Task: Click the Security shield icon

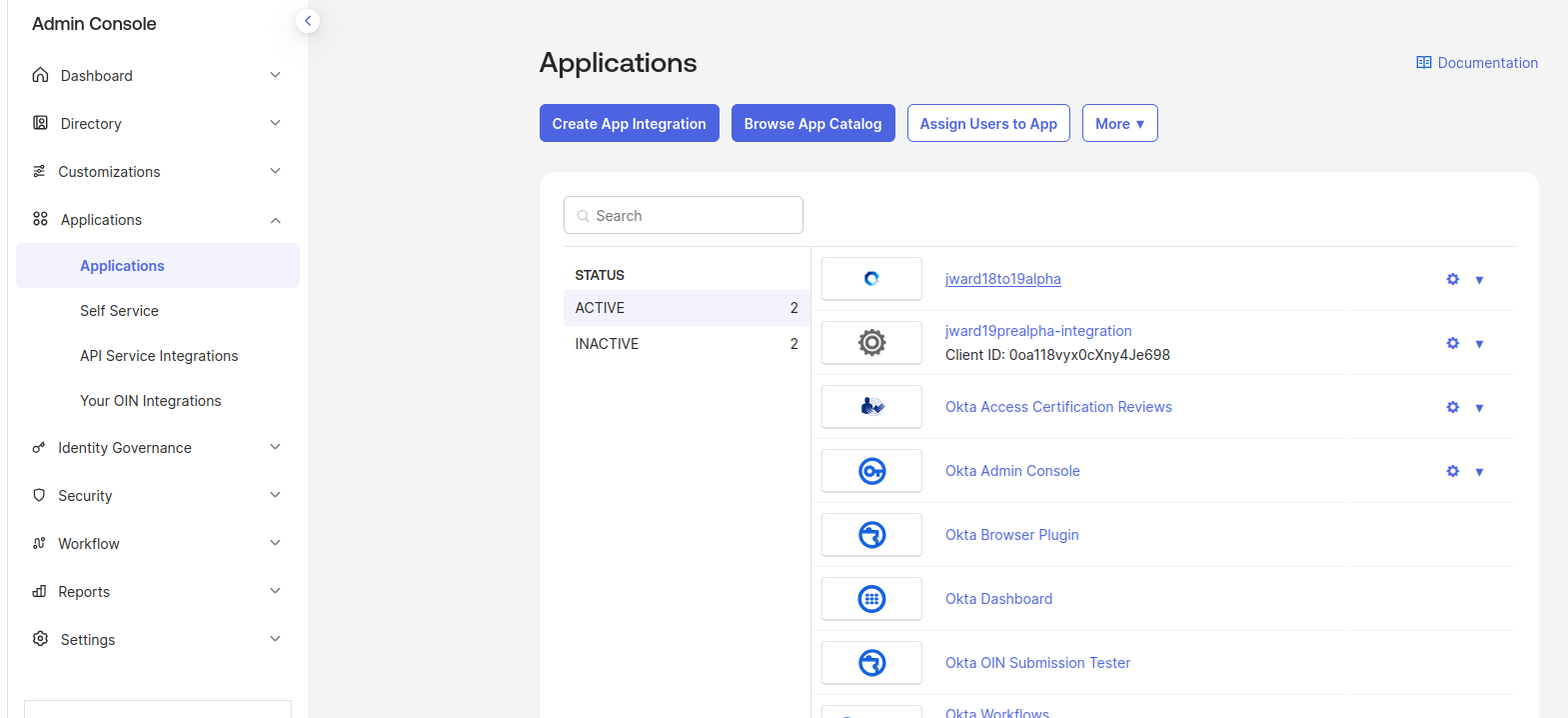Action: [x=39, y=495]
